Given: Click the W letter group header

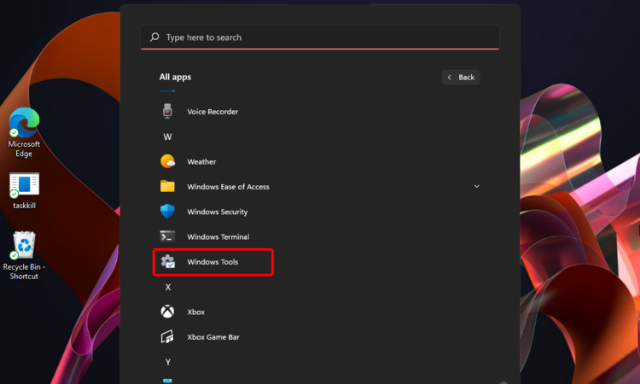Looking at the screenshot, I should point(168,137).
